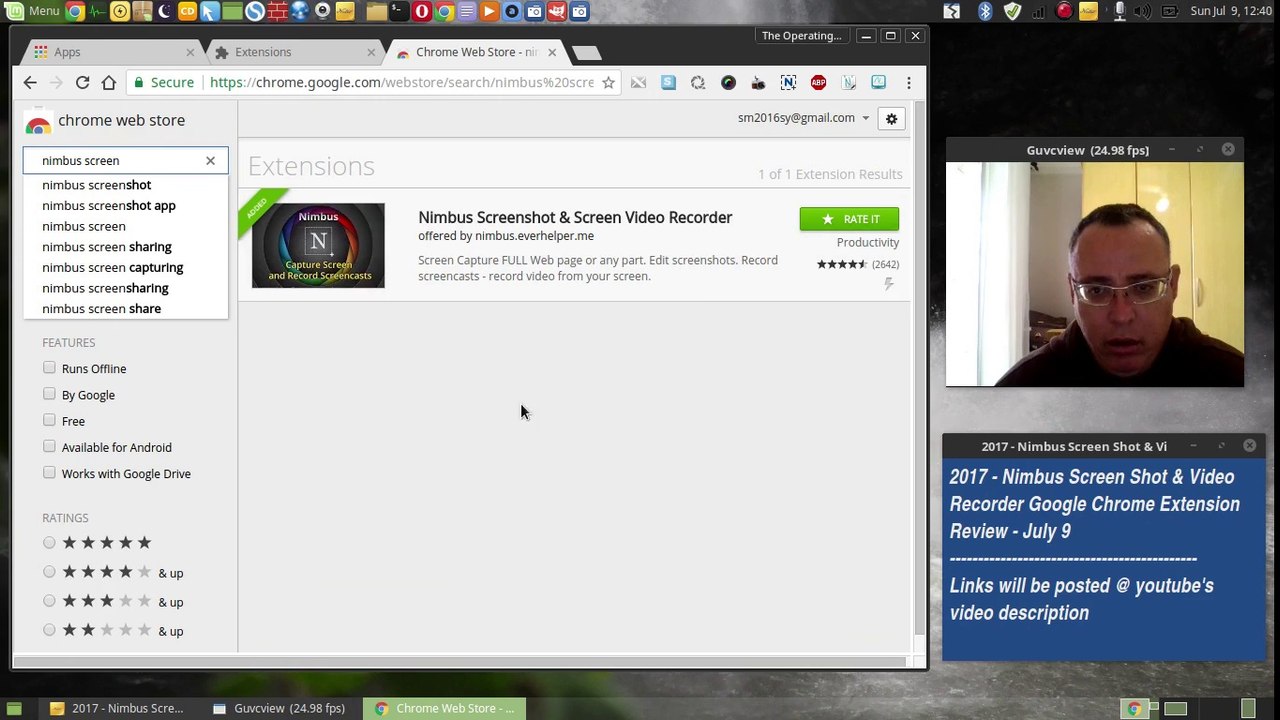
Task: Go to the Chrome home page
Action: [x=108, y=83]
